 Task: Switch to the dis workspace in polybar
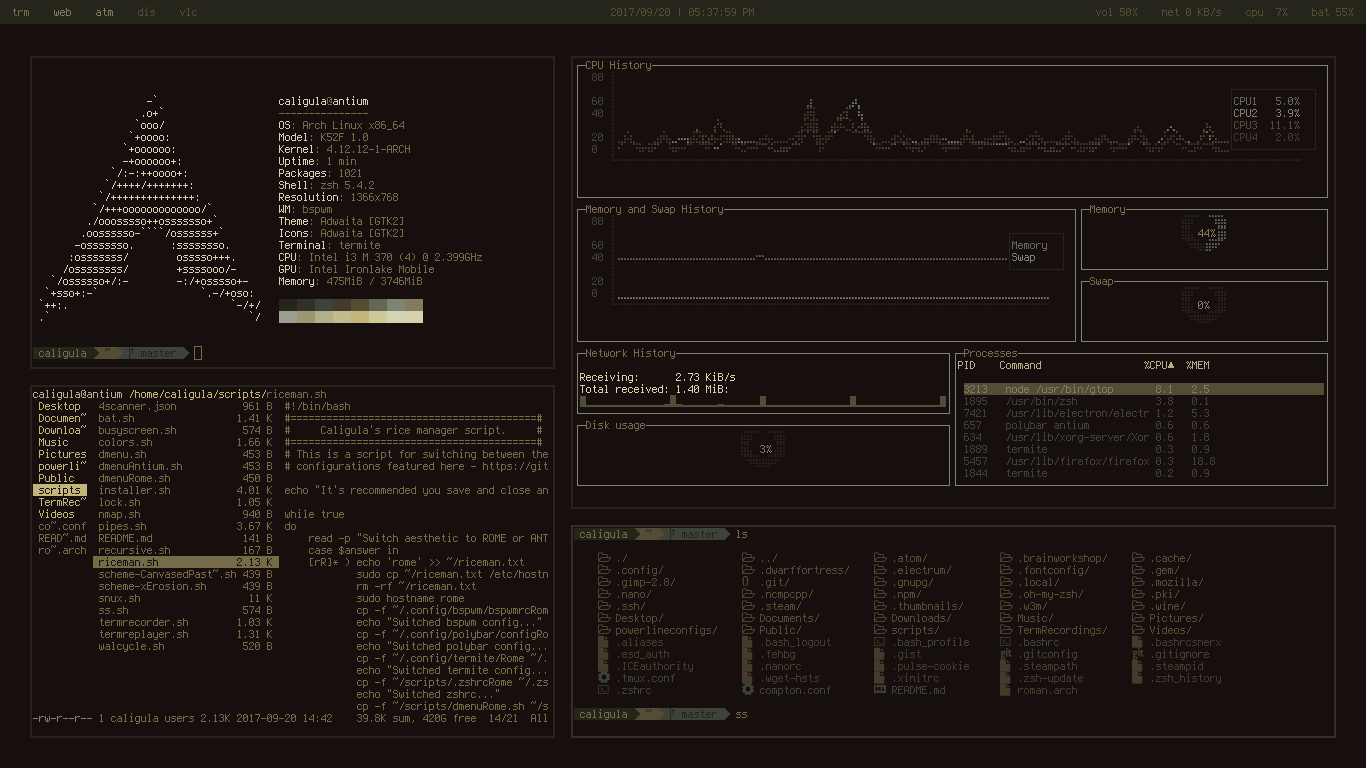146,13
